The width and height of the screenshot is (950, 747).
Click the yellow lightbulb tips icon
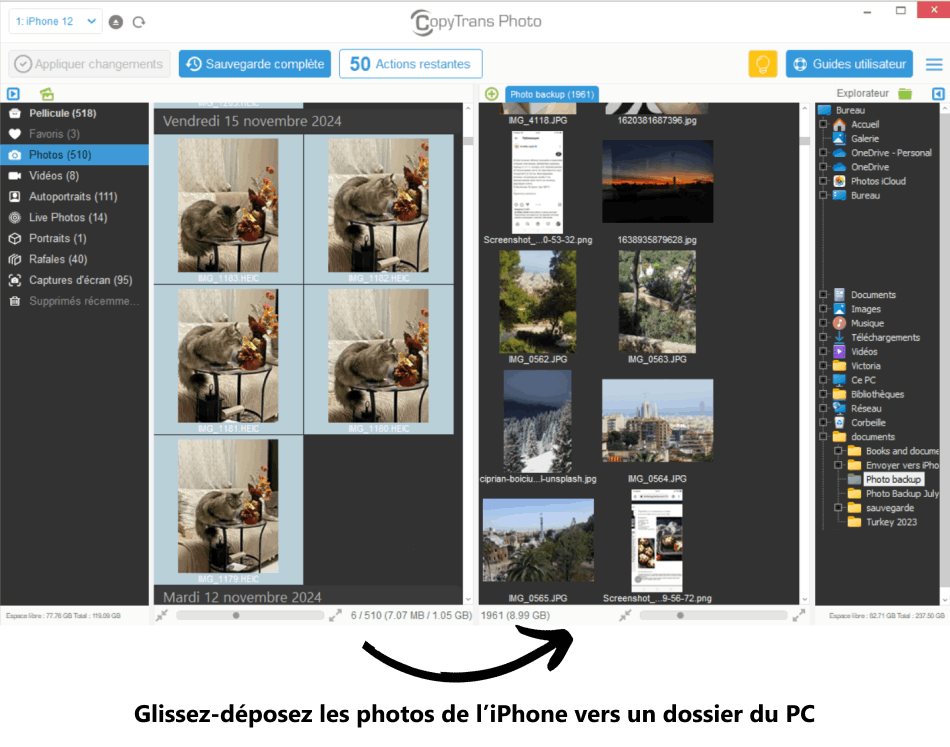(x=762, y=64)
